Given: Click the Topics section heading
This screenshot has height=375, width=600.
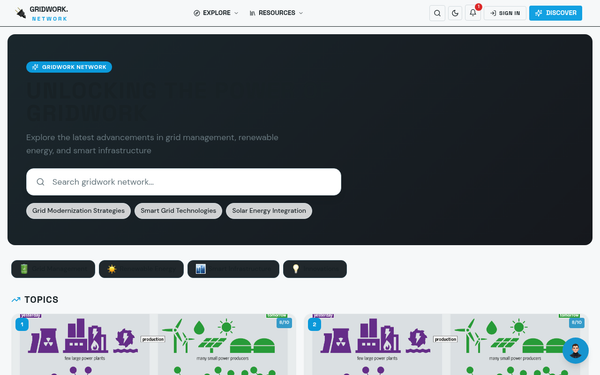Looking at the screenshot, I should click(x=41, y=300).
